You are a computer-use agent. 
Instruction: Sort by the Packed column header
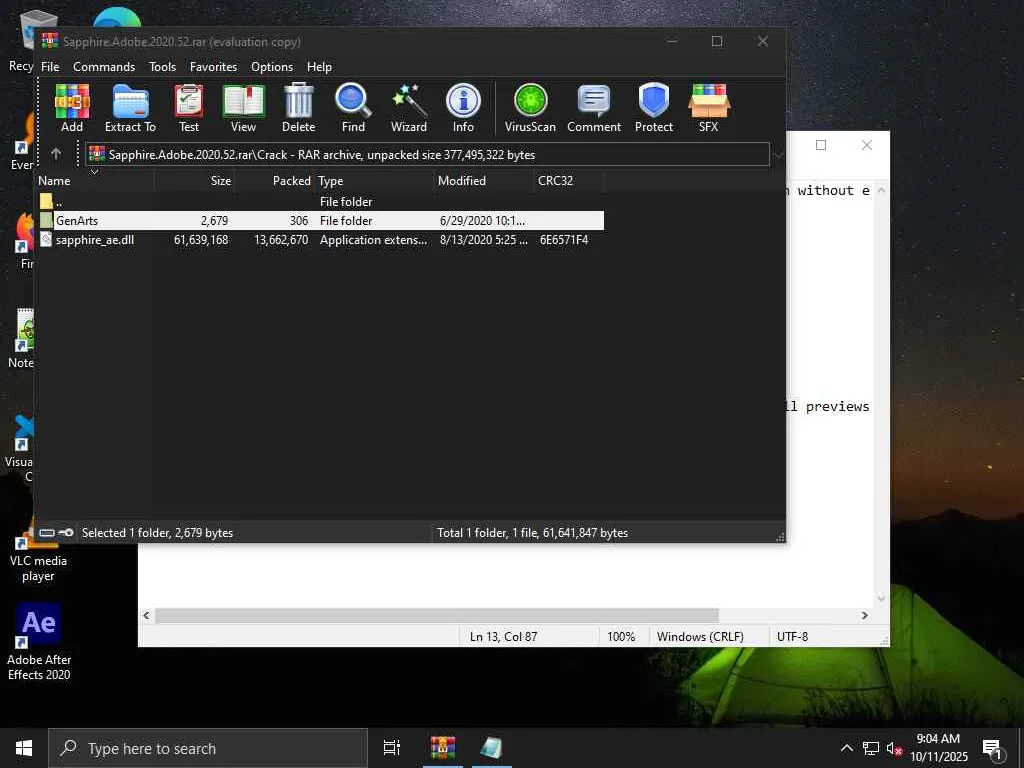click(274, 181)
